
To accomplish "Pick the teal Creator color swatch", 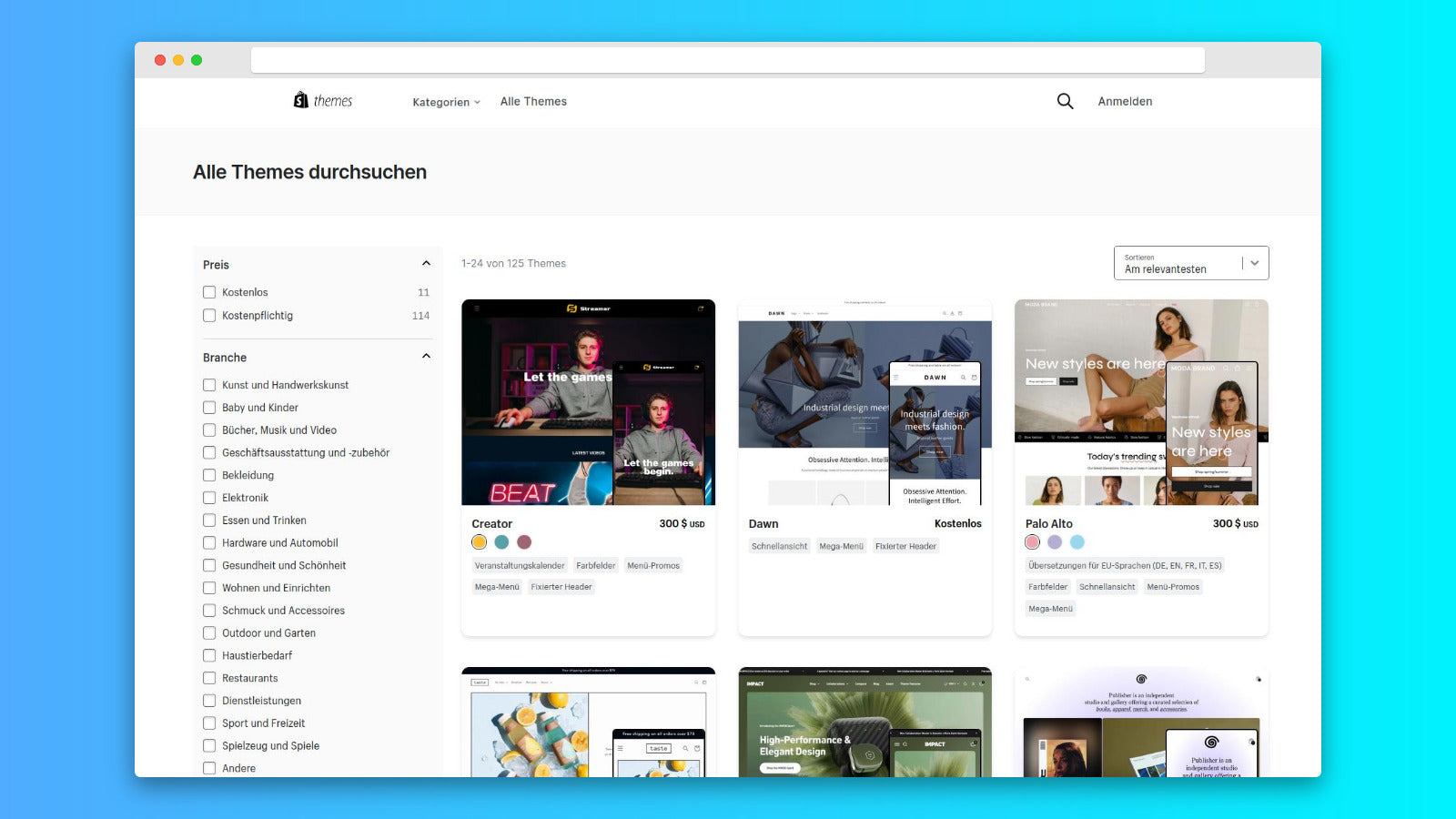I will pyautogui.click(x=501, y=542).
